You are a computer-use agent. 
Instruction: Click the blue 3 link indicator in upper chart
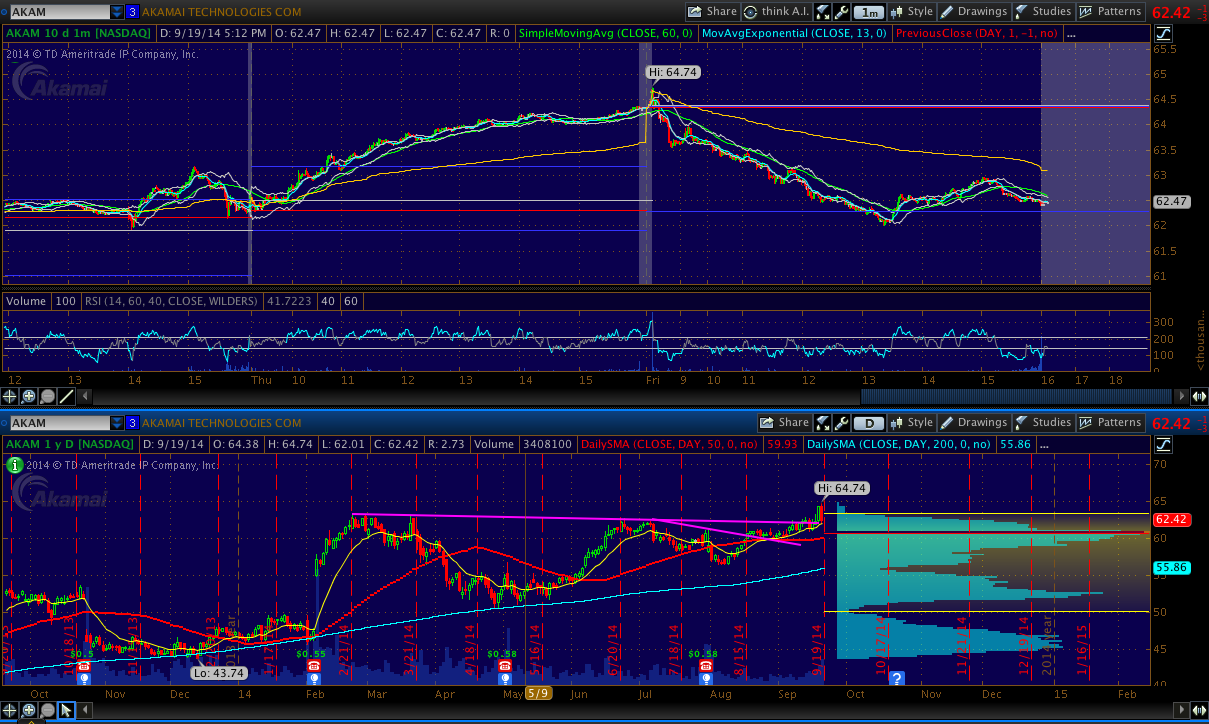132,12
